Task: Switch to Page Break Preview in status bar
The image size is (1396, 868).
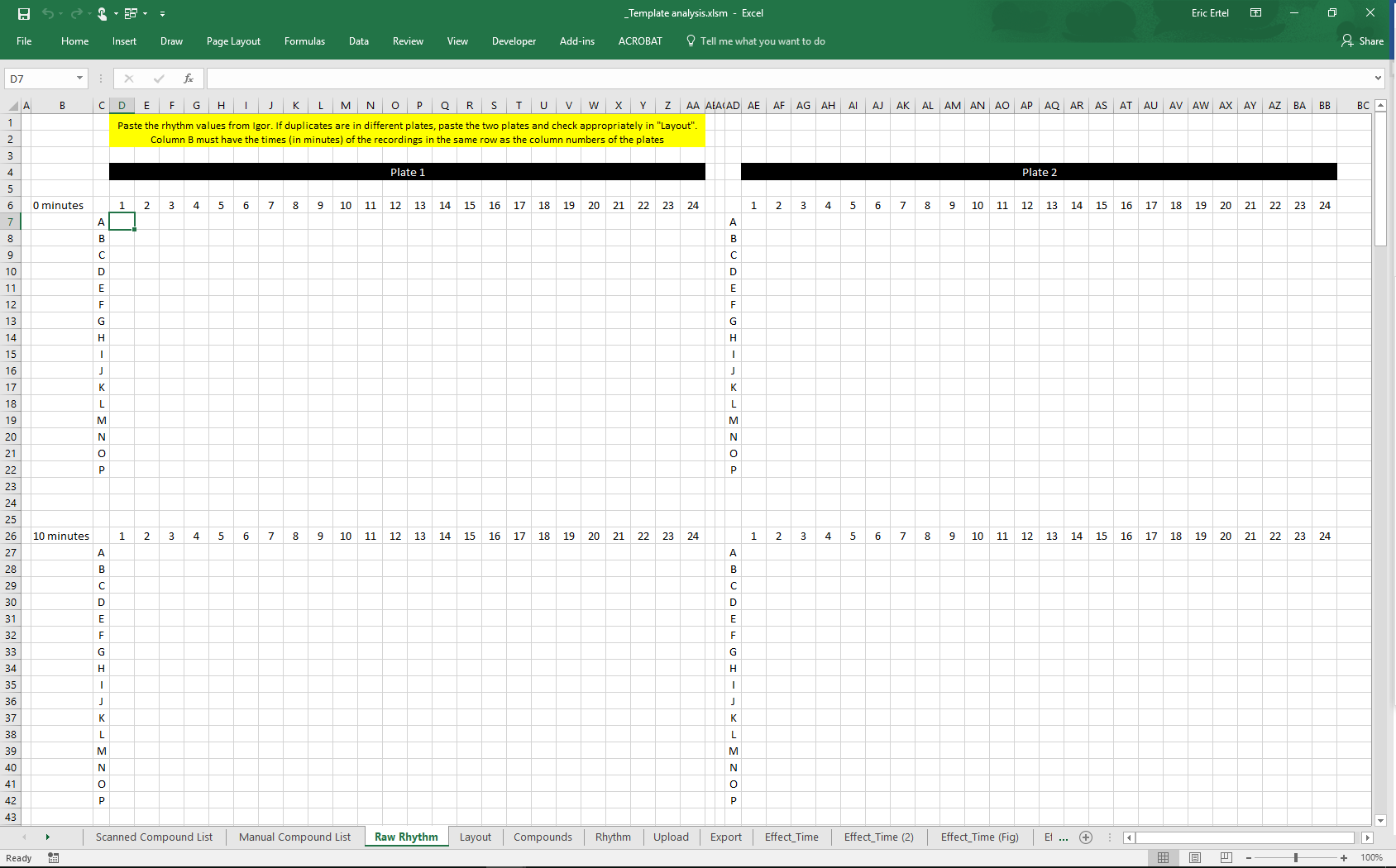Action: click(1226, 857)
